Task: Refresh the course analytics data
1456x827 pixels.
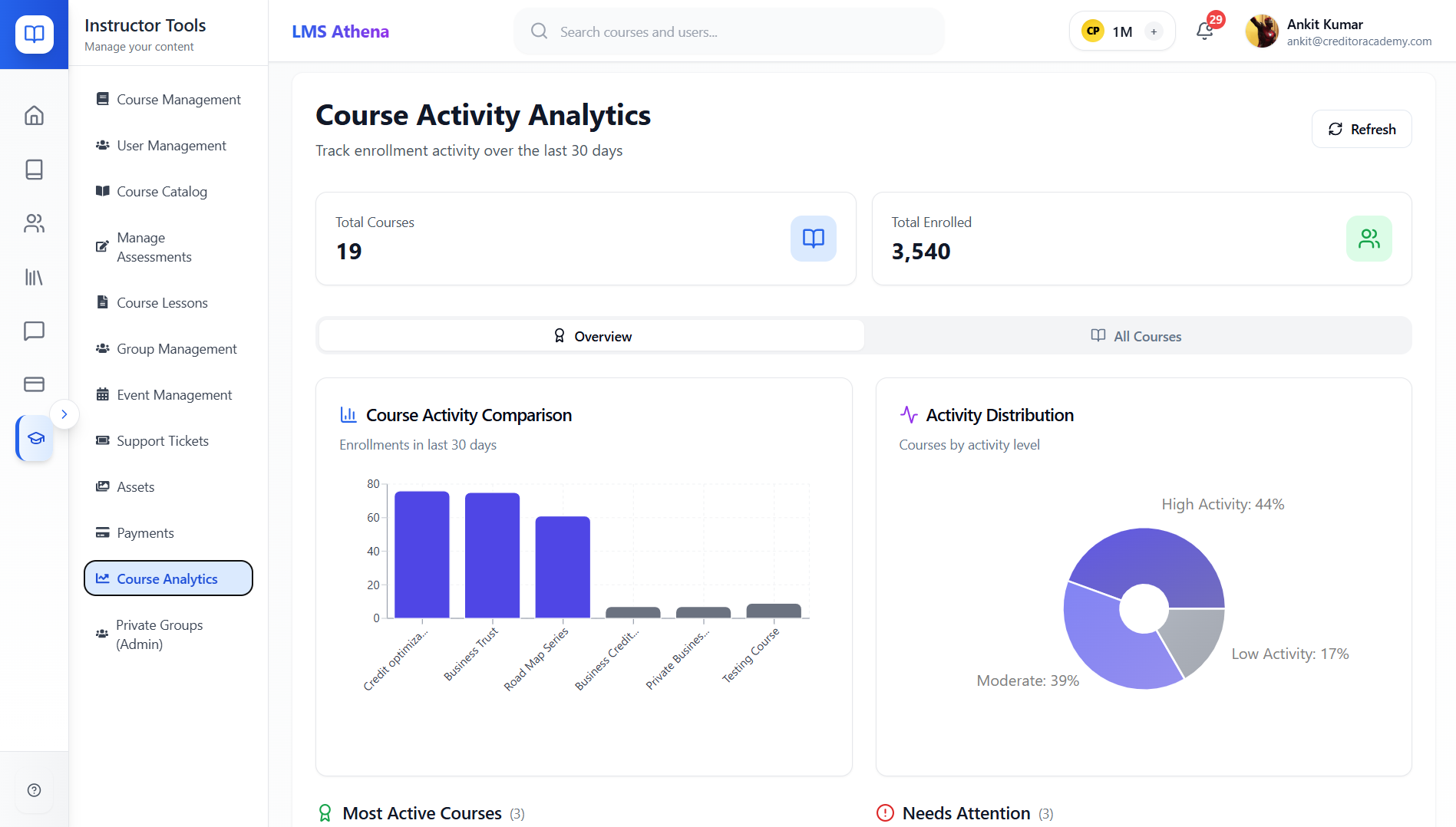Action: pos(1361,129)
